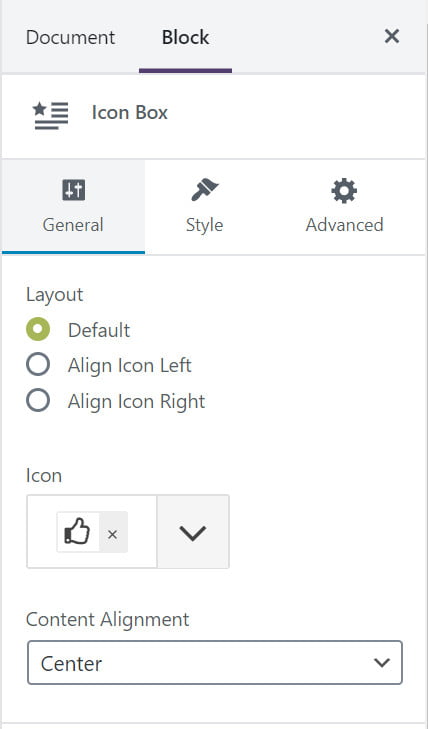Remove the thumbs-up icon with the small x
The width and height of the screenshot is (428, 729).
(x=112, y=535)
